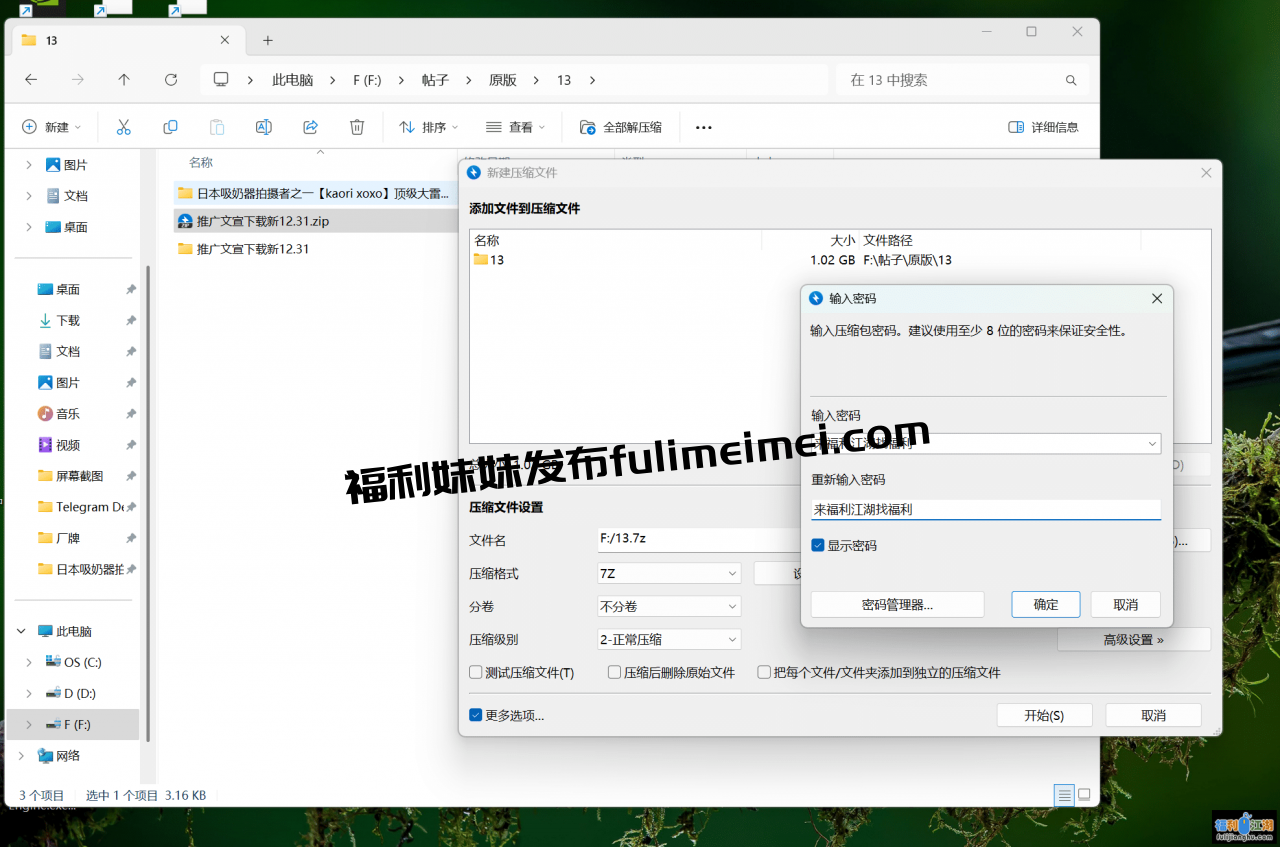Click the Delete trash icon in Explorer toolbar
Screen dimensions: 1280x847
coord(357,127)
